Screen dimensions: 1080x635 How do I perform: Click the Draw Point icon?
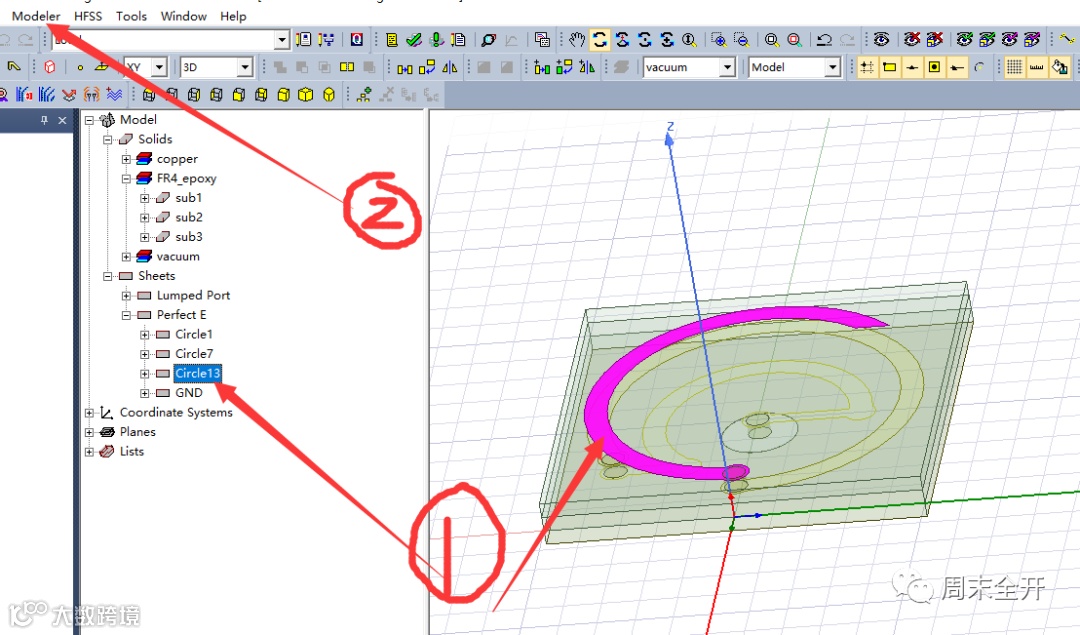click(x=80, y=67)
